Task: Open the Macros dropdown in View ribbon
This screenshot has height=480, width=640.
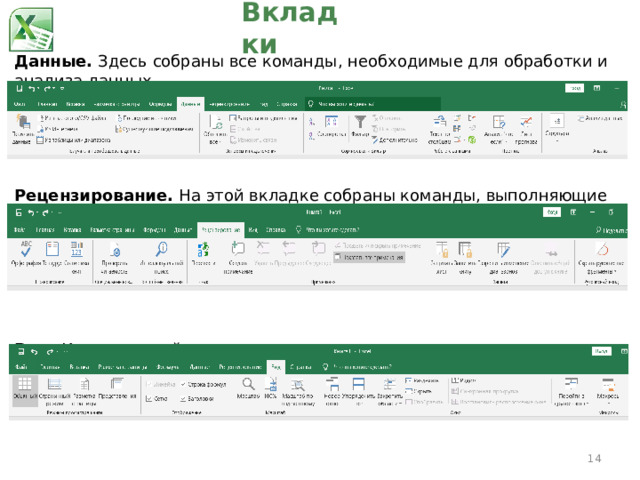Action: click(608, 391)
